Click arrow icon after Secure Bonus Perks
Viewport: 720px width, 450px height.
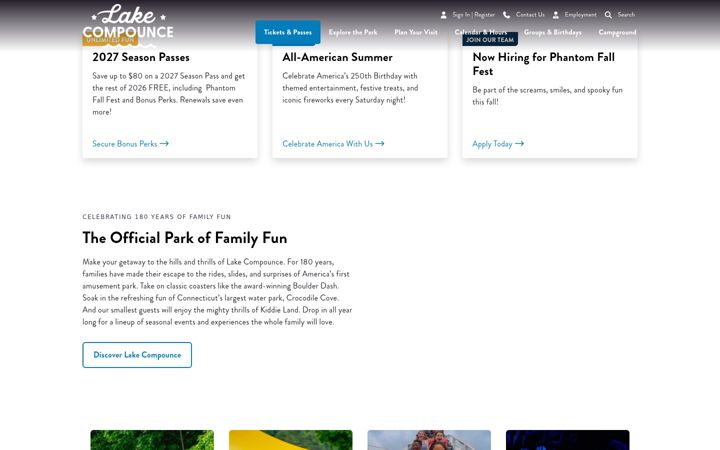pos(164,144)
